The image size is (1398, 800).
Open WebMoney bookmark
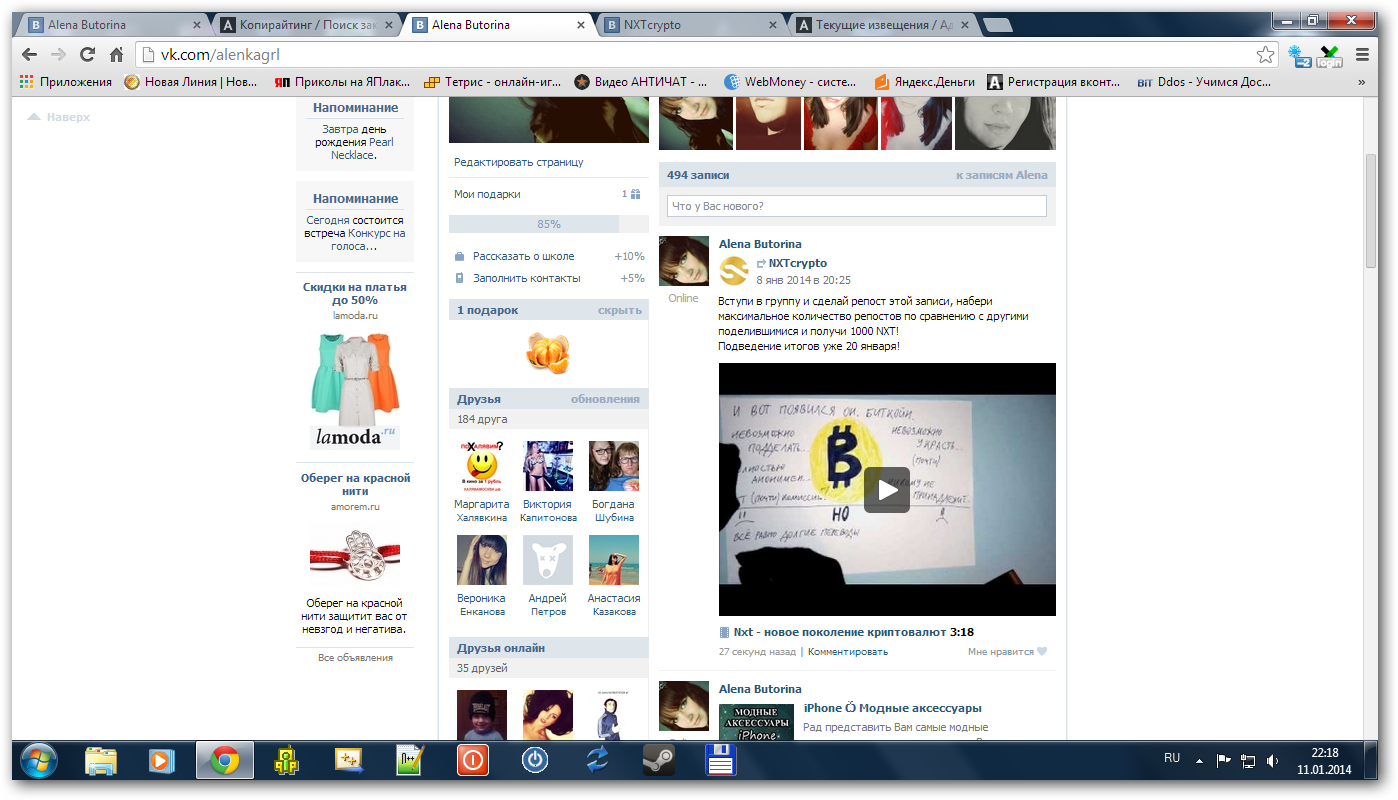[x=792, y=82]
